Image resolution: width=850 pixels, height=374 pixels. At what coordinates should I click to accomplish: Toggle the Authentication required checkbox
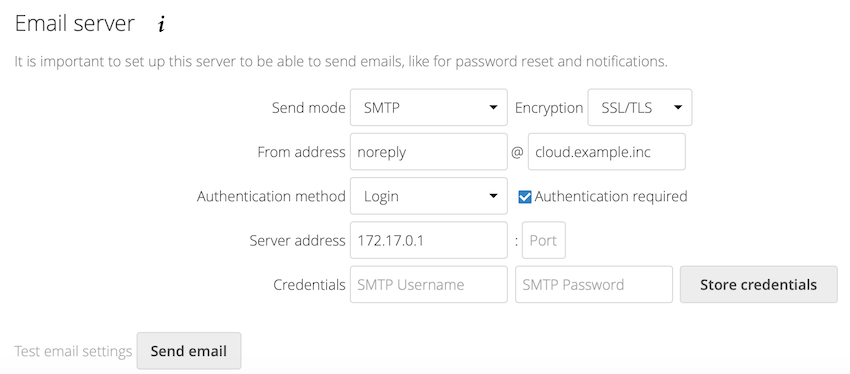[x=525, y=196]
